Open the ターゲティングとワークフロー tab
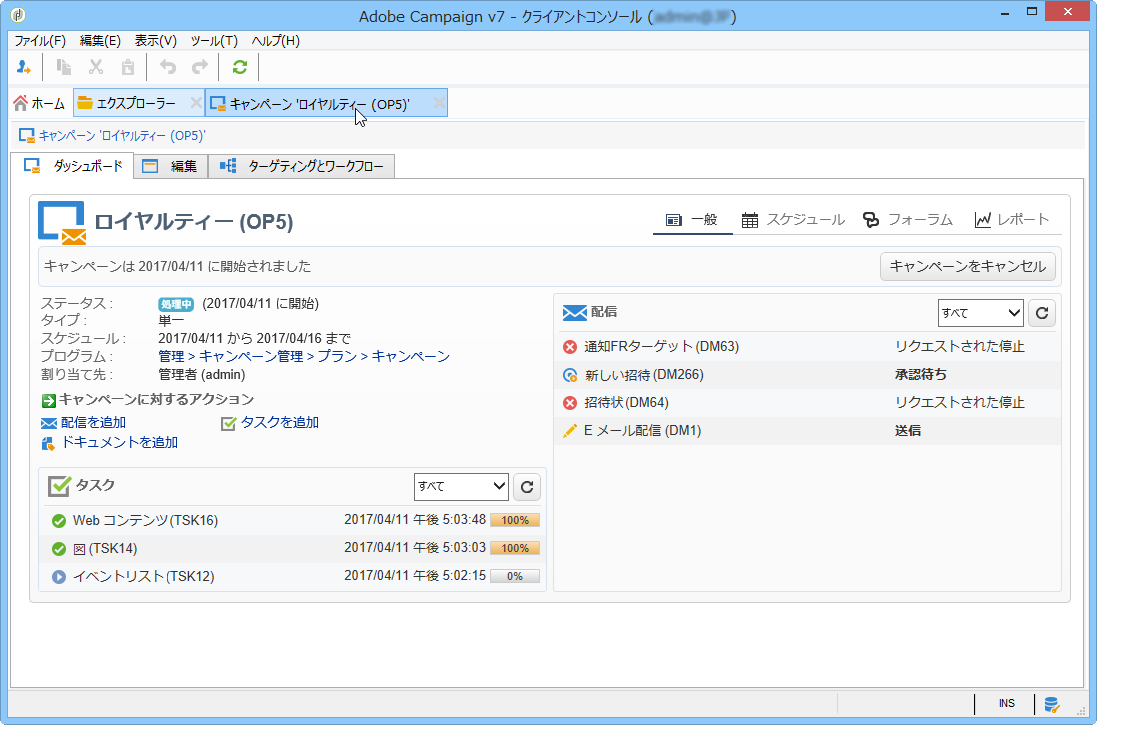Screen dimensions: 1126x754 pos(302,167)
